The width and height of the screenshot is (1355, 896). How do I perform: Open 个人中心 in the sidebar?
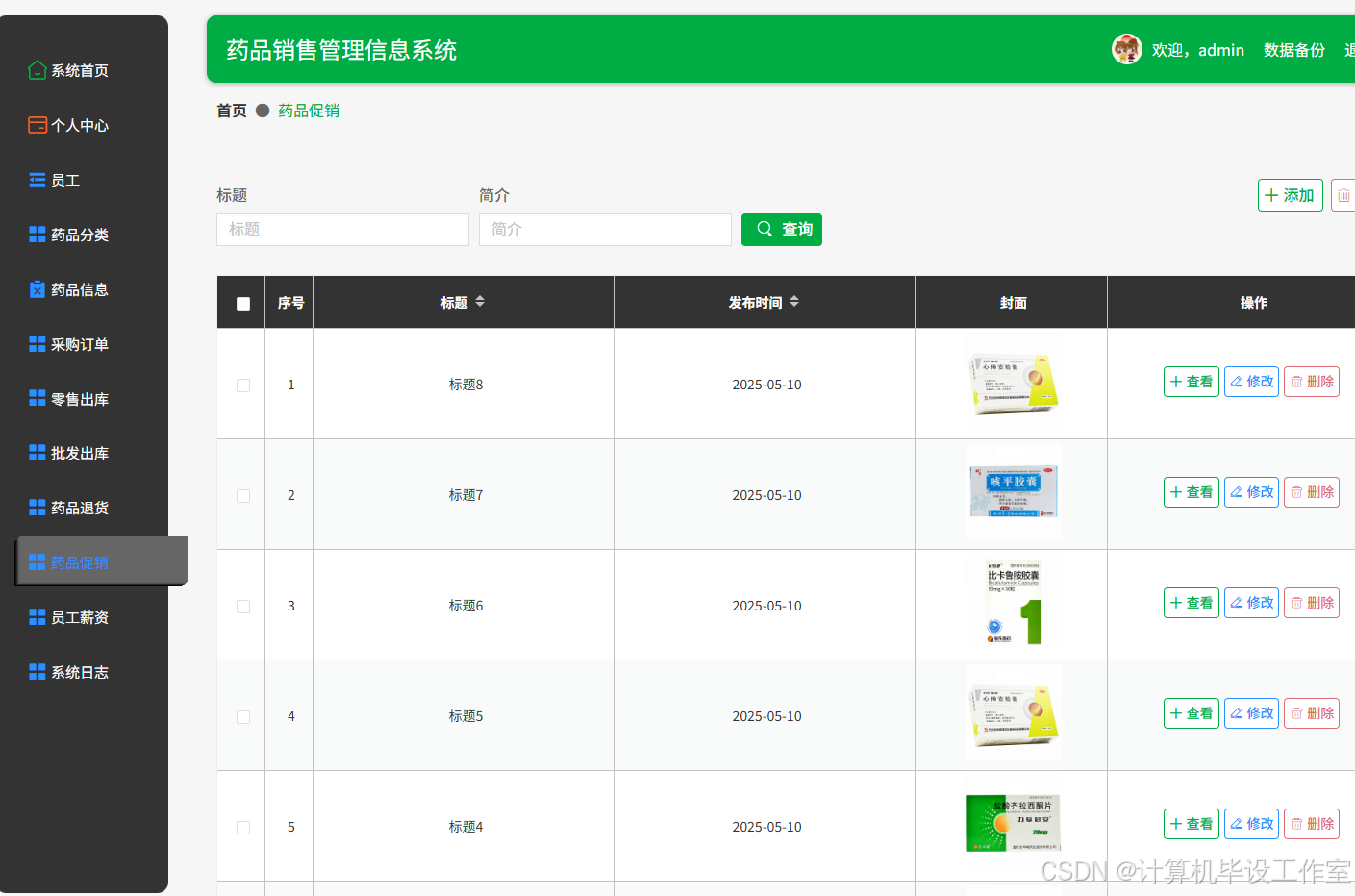[x=80, y=125]
